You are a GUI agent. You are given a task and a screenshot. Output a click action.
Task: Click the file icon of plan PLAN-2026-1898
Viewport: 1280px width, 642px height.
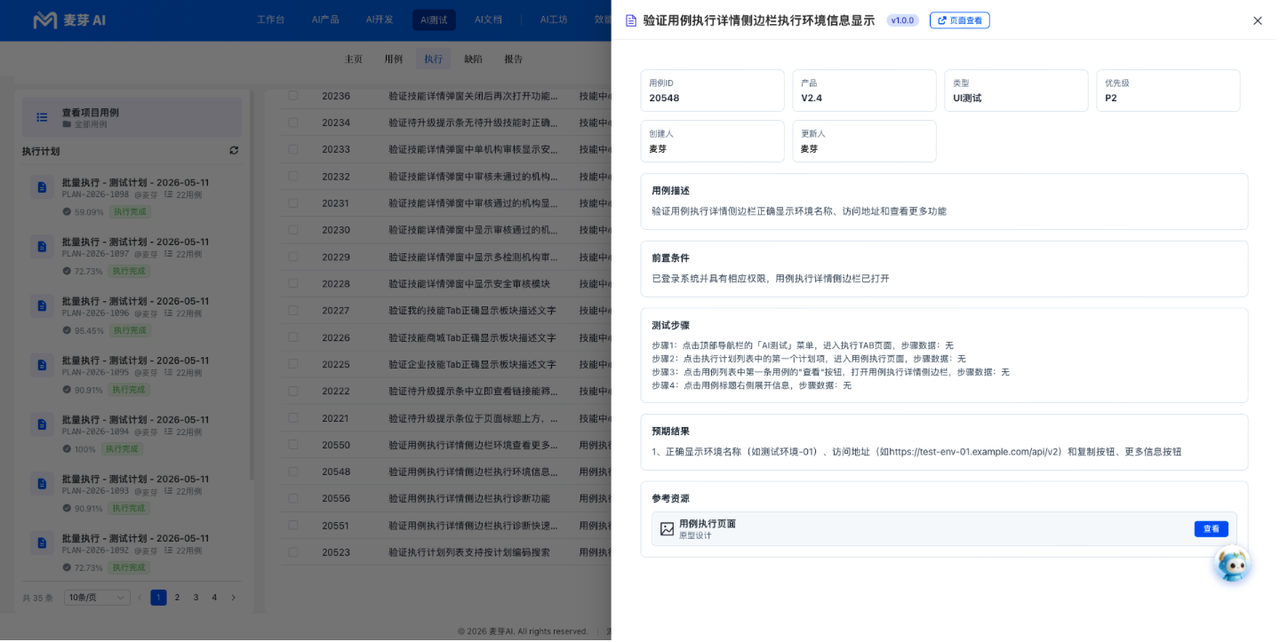[41, 187]
